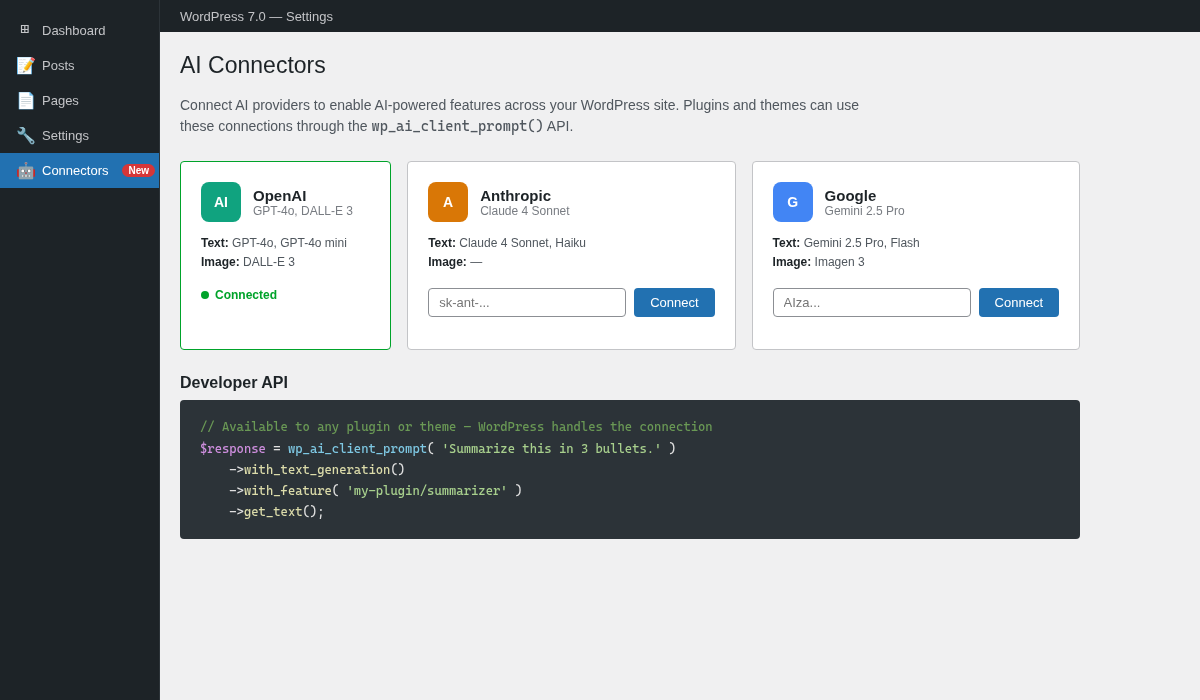Go to the Pages menu item
Screen dimensions: 1200x700
[x=80, y=100]
